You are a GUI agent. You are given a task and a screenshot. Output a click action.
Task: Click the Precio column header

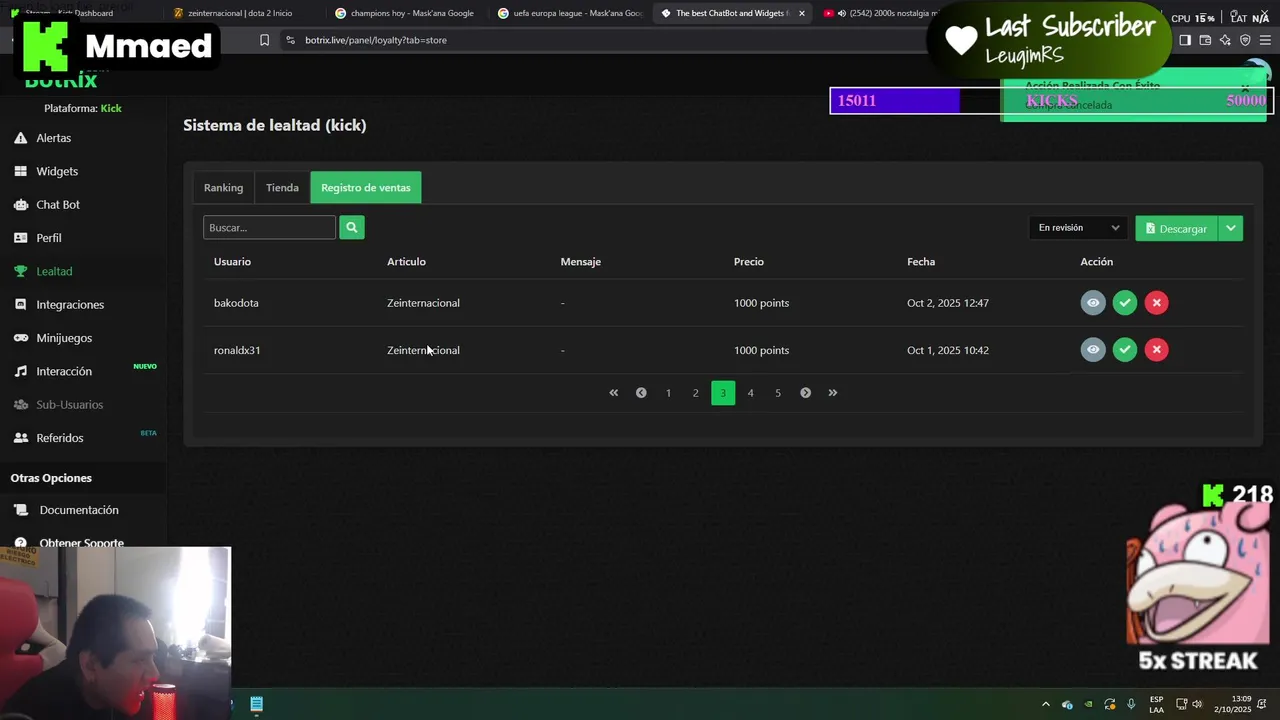(x=749, y=262)
